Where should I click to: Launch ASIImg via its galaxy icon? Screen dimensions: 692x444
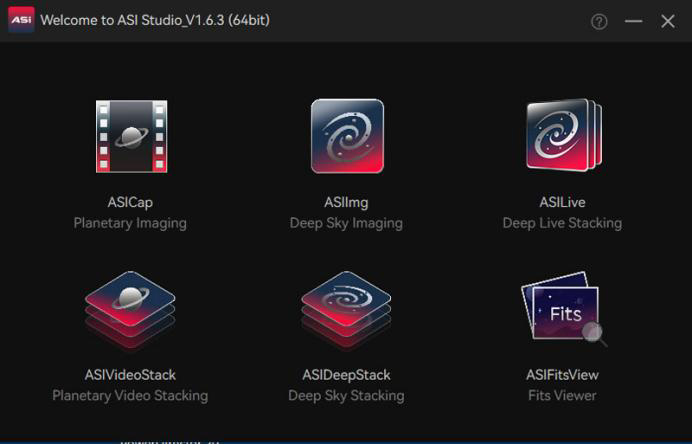(347, 136)
